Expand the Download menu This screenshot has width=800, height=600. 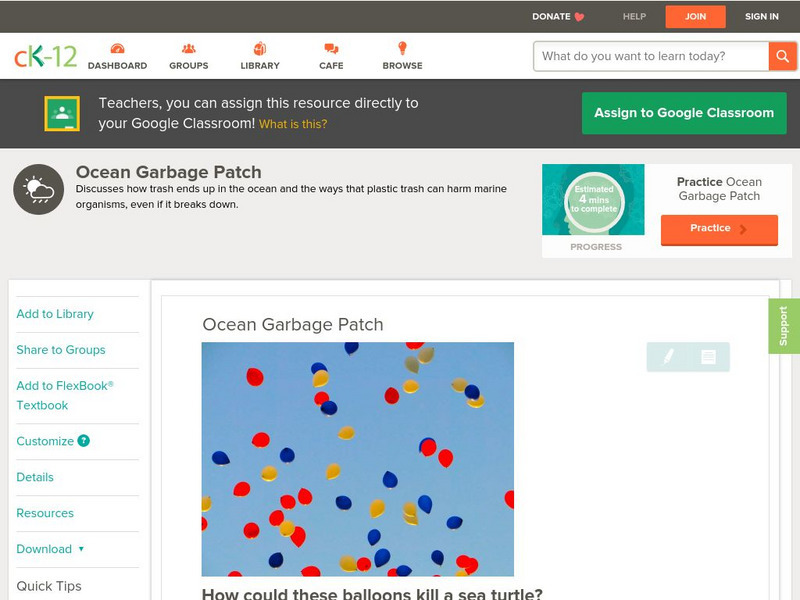click(x=49, y=549)
